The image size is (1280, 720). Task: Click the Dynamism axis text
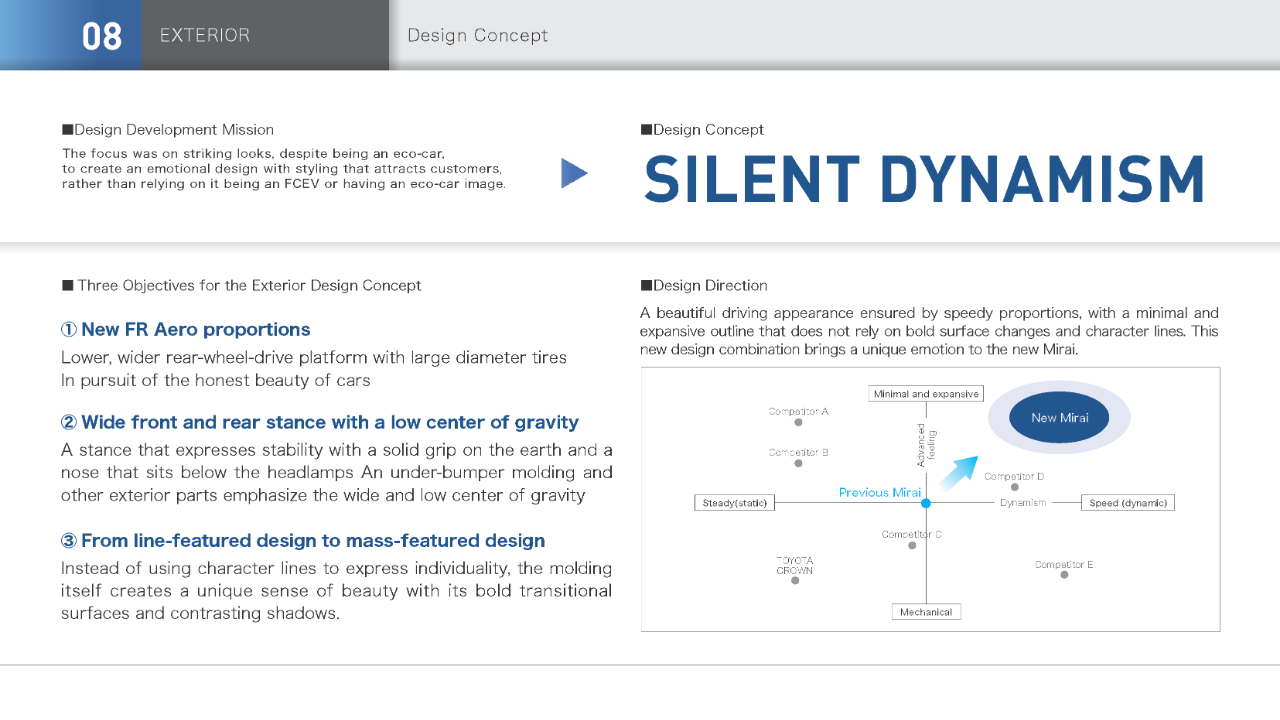point(1023,503)
